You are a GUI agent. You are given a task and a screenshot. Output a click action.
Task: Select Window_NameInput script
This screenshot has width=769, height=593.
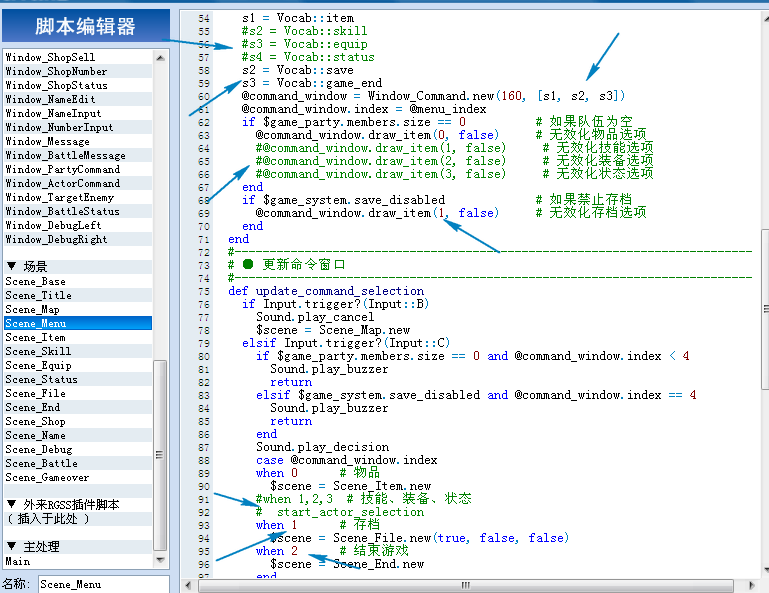pyautogui.click(x=78, y=113)
